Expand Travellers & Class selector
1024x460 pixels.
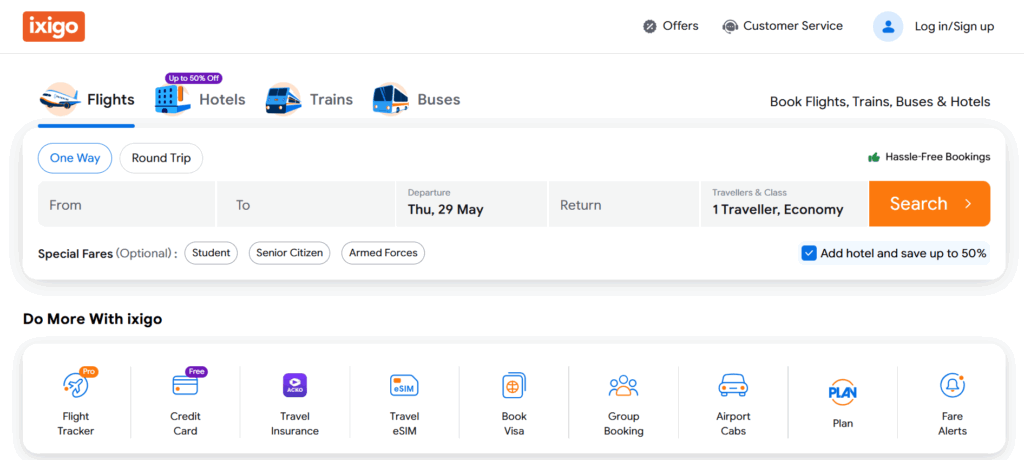click(783, 204)
